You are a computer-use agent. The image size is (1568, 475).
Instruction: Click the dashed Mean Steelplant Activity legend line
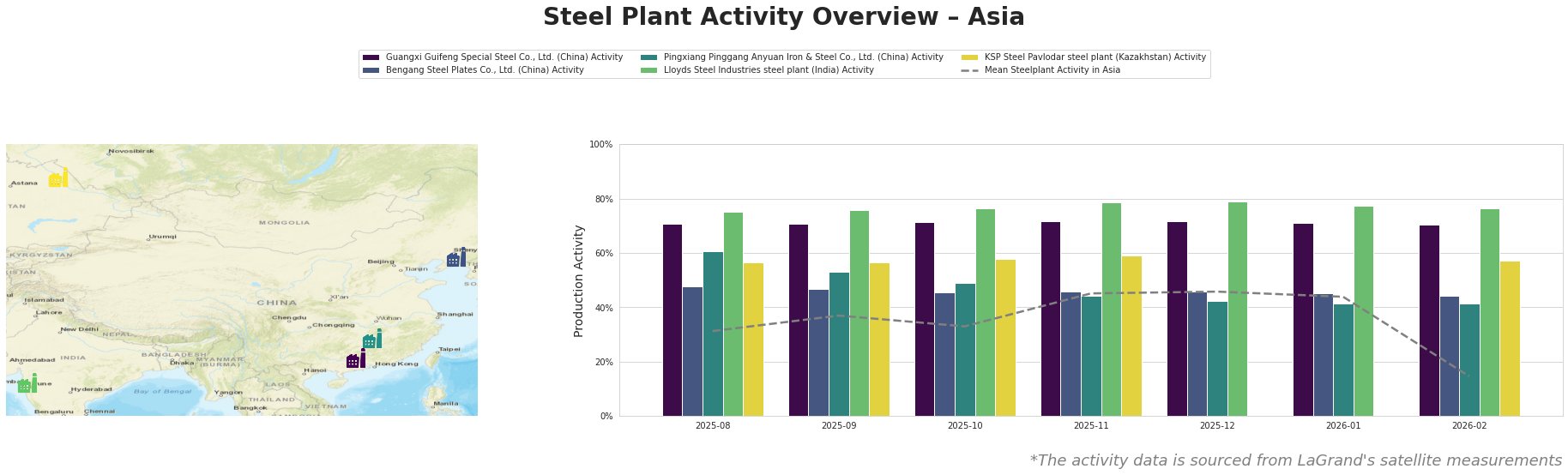click(970, 70)
